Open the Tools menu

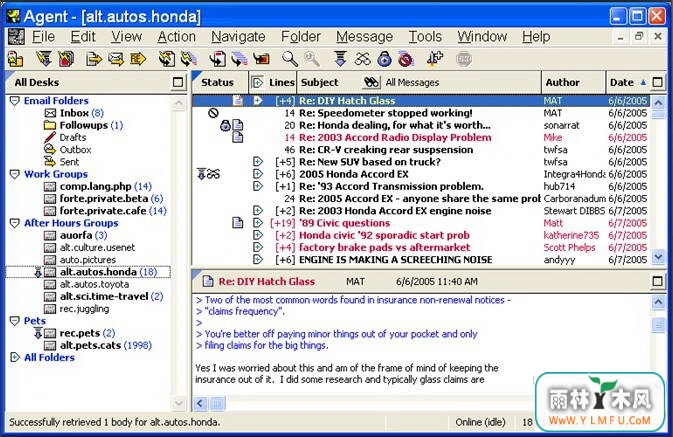point(425,37)
